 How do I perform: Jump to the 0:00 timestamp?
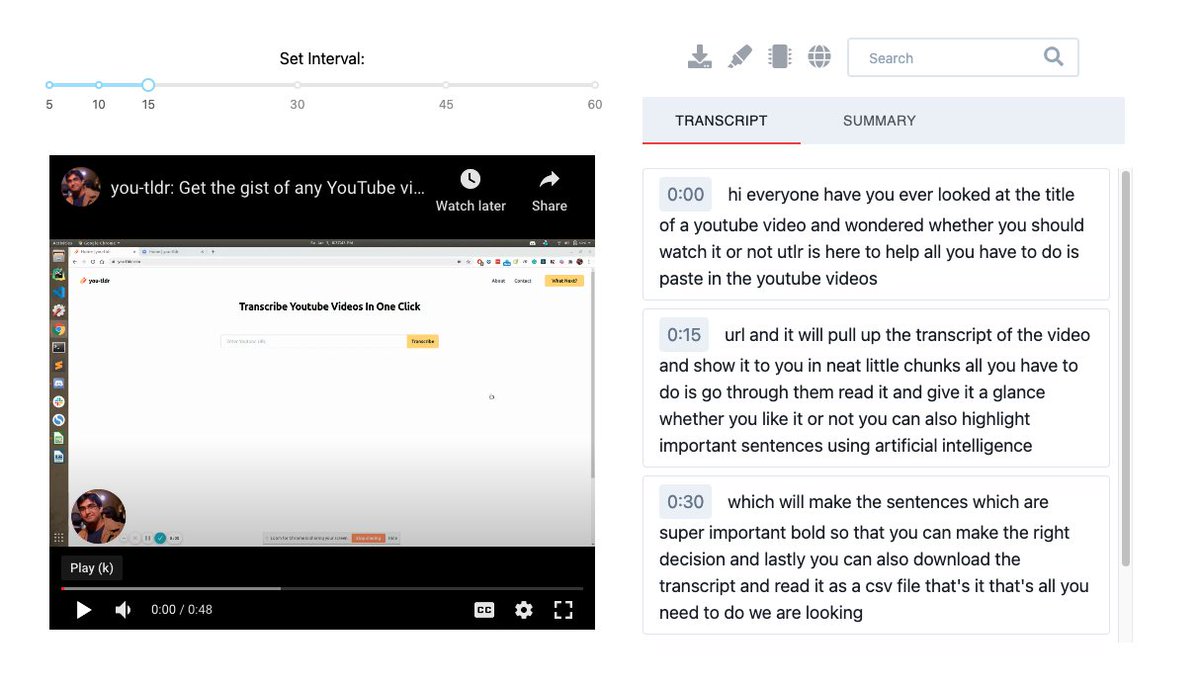click(685, 194)
